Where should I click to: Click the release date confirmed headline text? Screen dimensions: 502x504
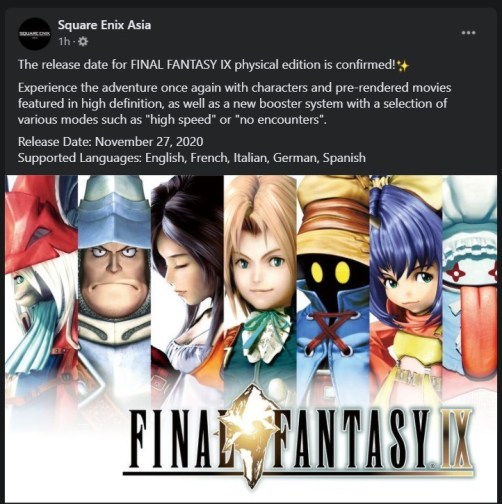[x=207, y=65]
